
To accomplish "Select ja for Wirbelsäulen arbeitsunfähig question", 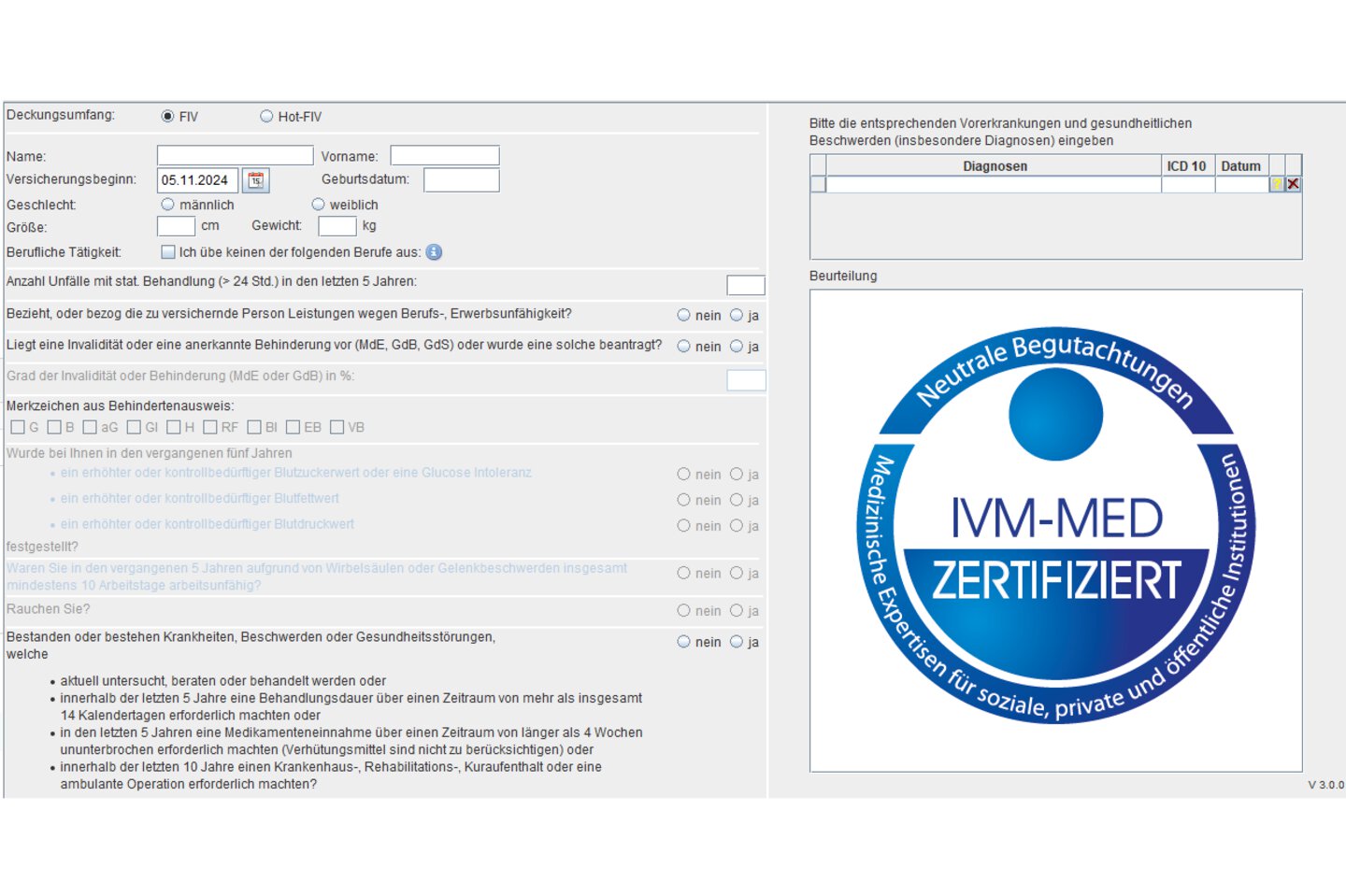I will pos(737,574).
